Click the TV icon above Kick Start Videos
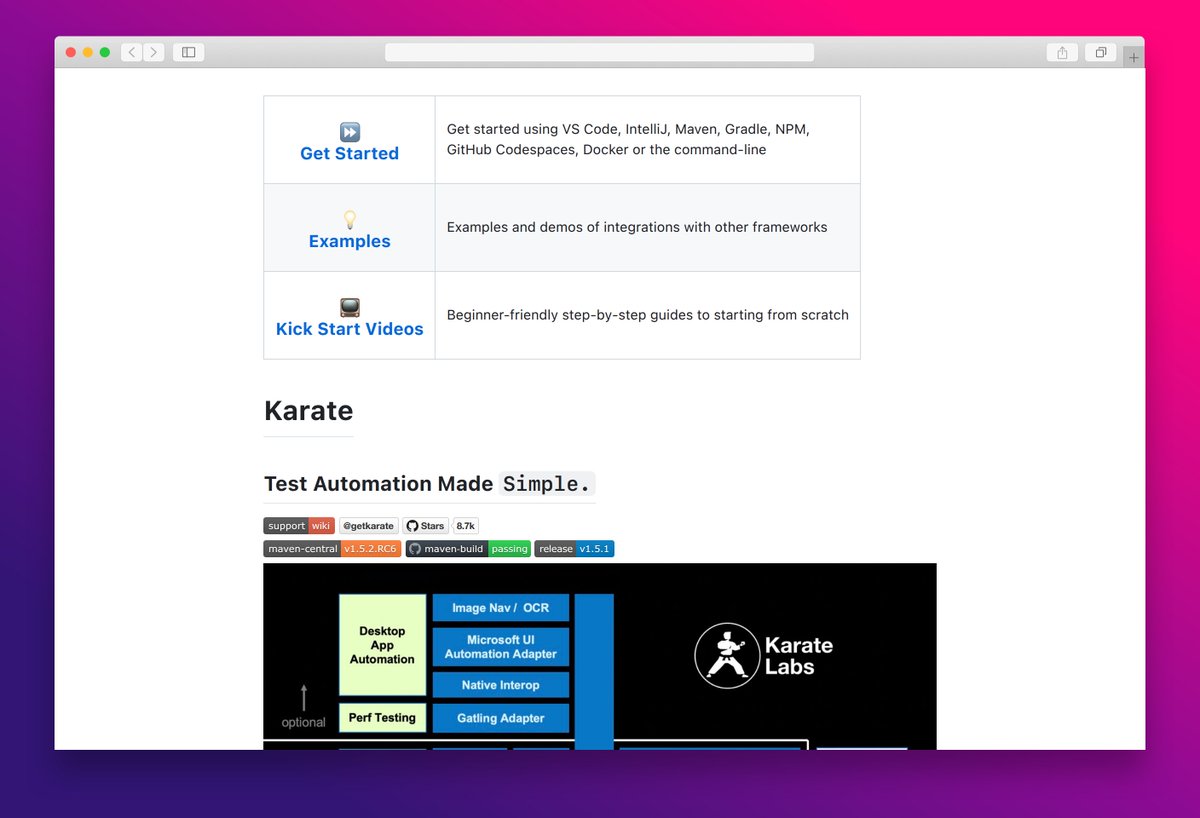 349,307
